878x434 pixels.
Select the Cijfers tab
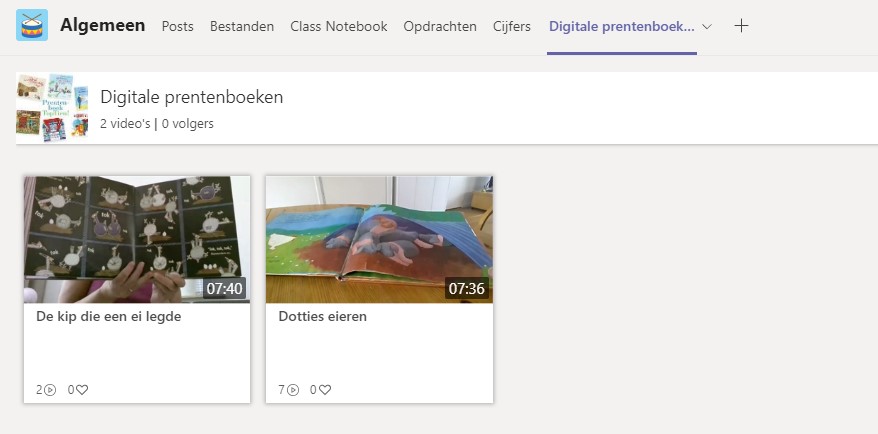point(512,26)
